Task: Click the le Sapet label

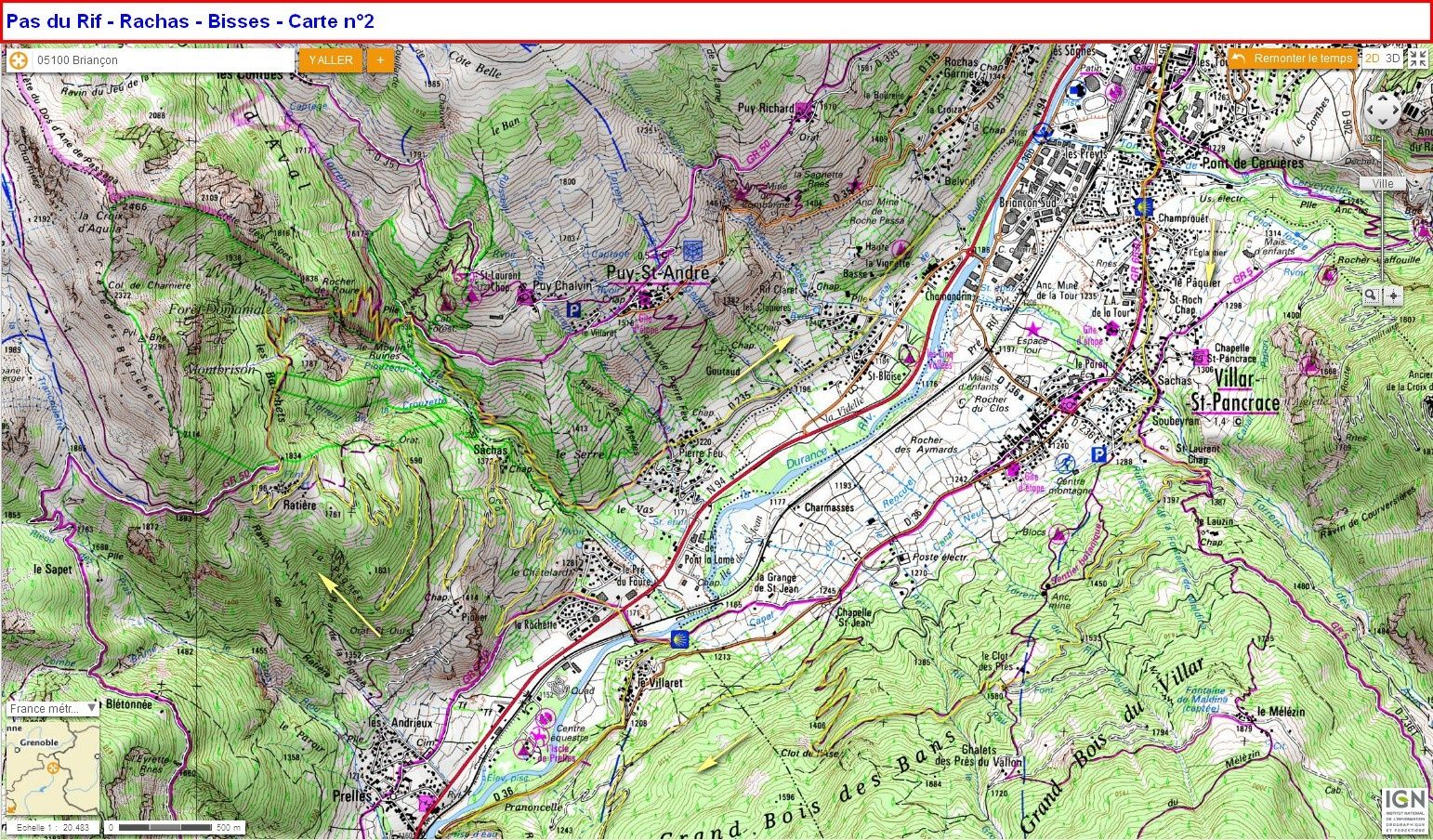Action: point(52,569)
